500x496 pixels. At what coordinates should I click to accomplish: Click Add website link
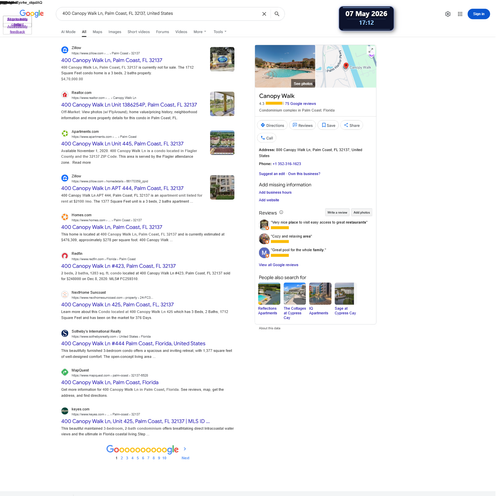pos(269,200)
